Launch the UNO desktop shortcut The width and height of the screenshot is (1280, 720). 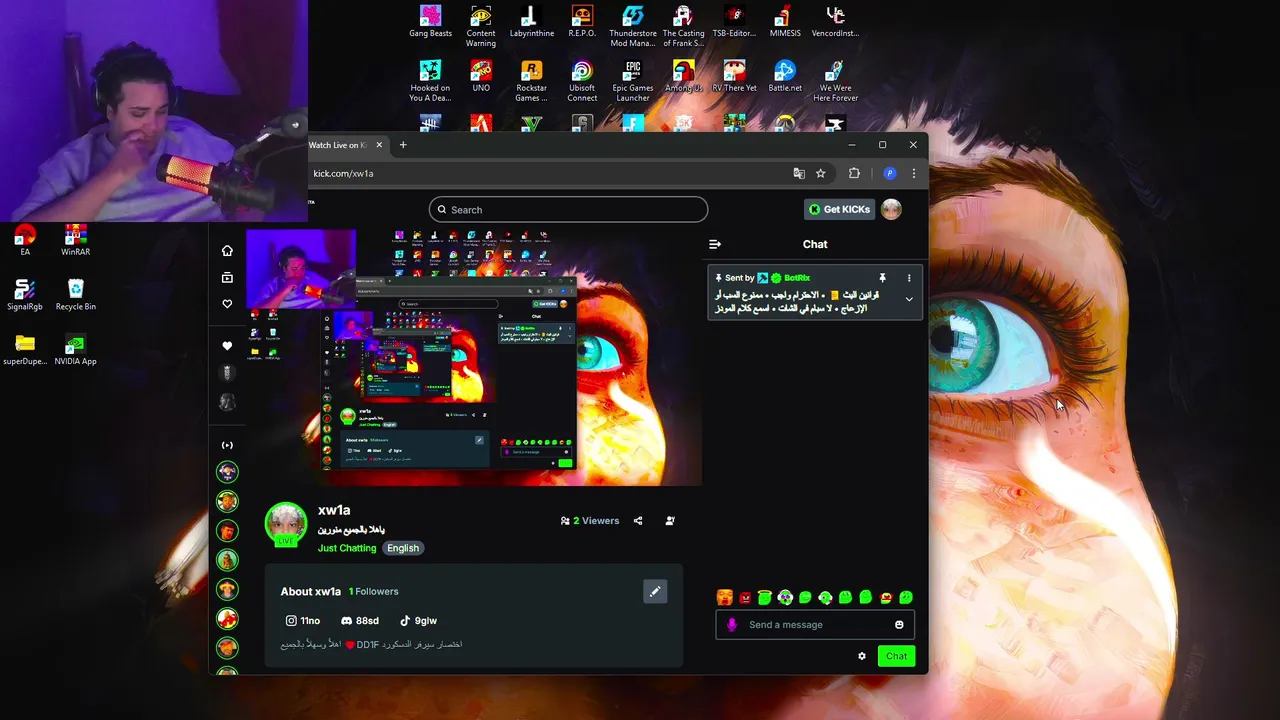[481, 77]
